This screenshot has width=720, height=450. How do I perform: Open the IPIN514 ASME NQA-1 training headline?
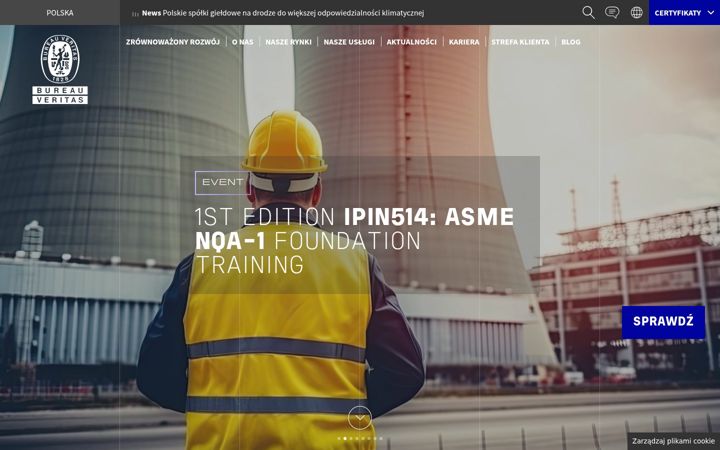tap(354, 241)
